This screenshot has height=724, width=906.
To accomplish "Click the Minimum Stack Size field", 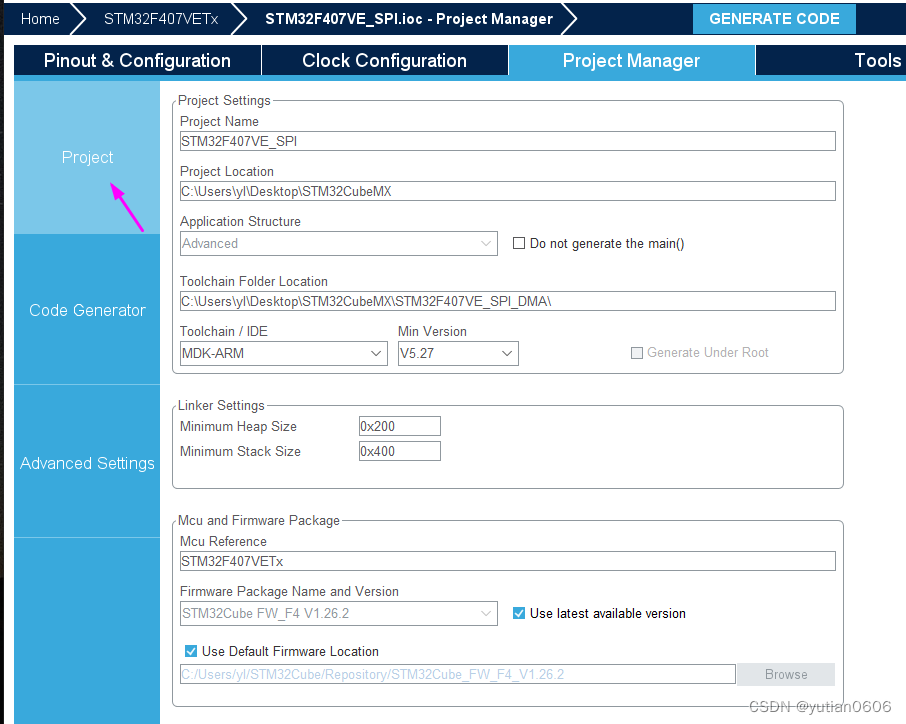I will (x=400, y=451).
